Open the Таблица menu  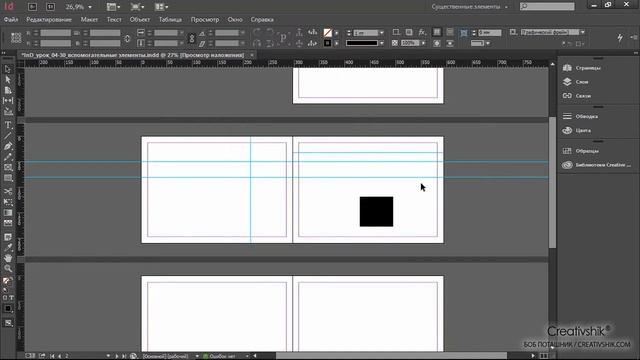tap(170, 20)
